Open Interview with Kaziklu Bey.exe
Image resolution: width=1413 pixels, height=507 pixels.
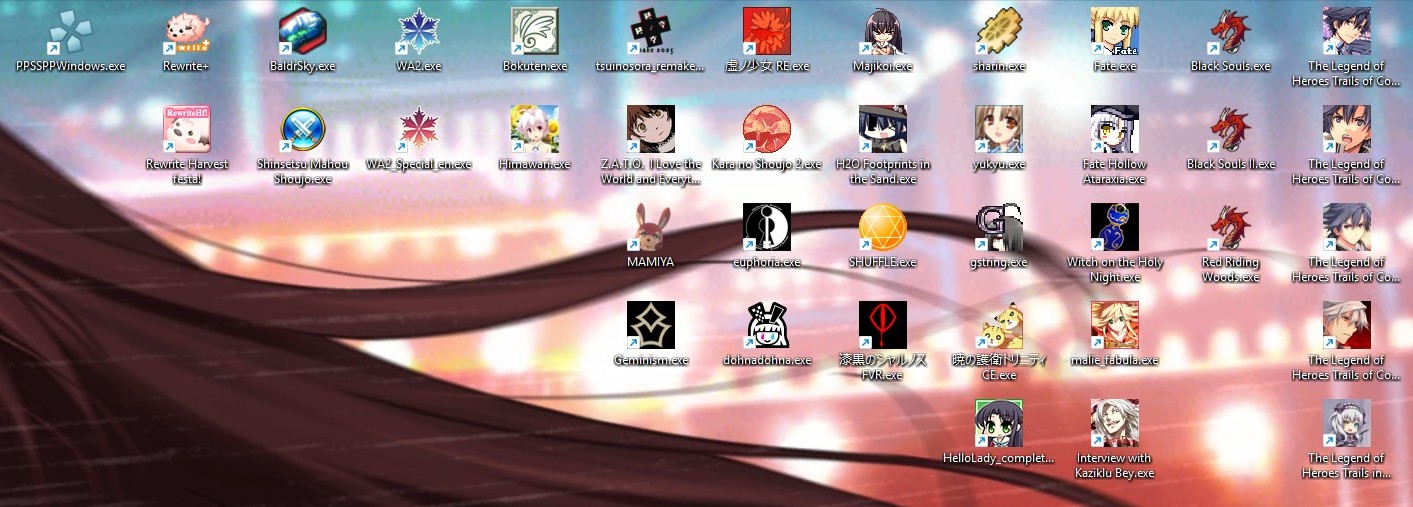(1115, 424)
